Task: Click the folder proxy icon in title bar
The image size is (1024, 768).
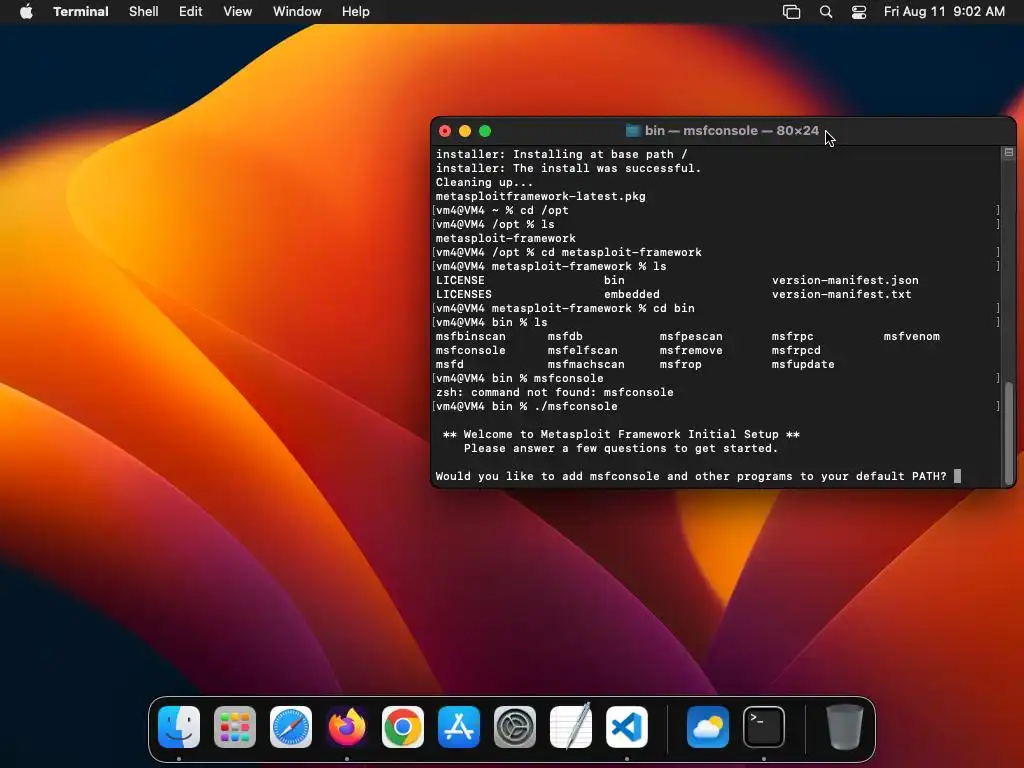Action: coord(633,131)
